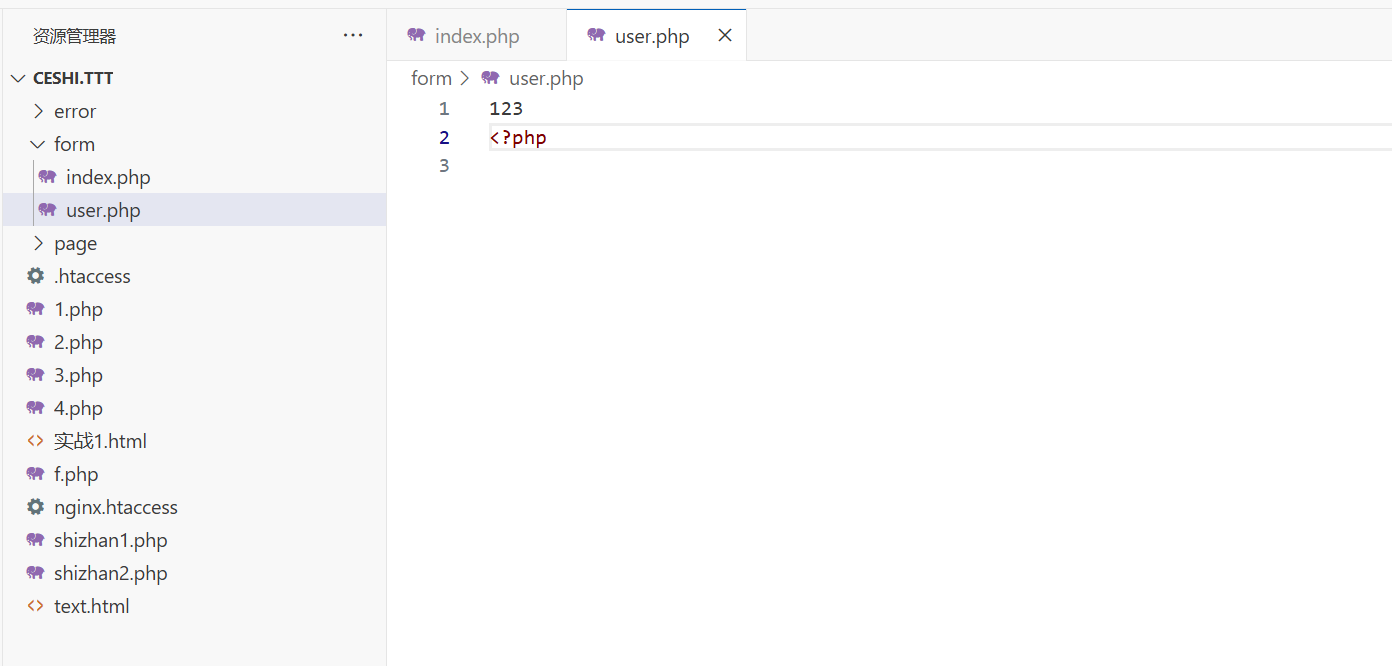Click line number 1 in gutter
This screenshot has height=666, width=1392.
click(x=444, y=109)
